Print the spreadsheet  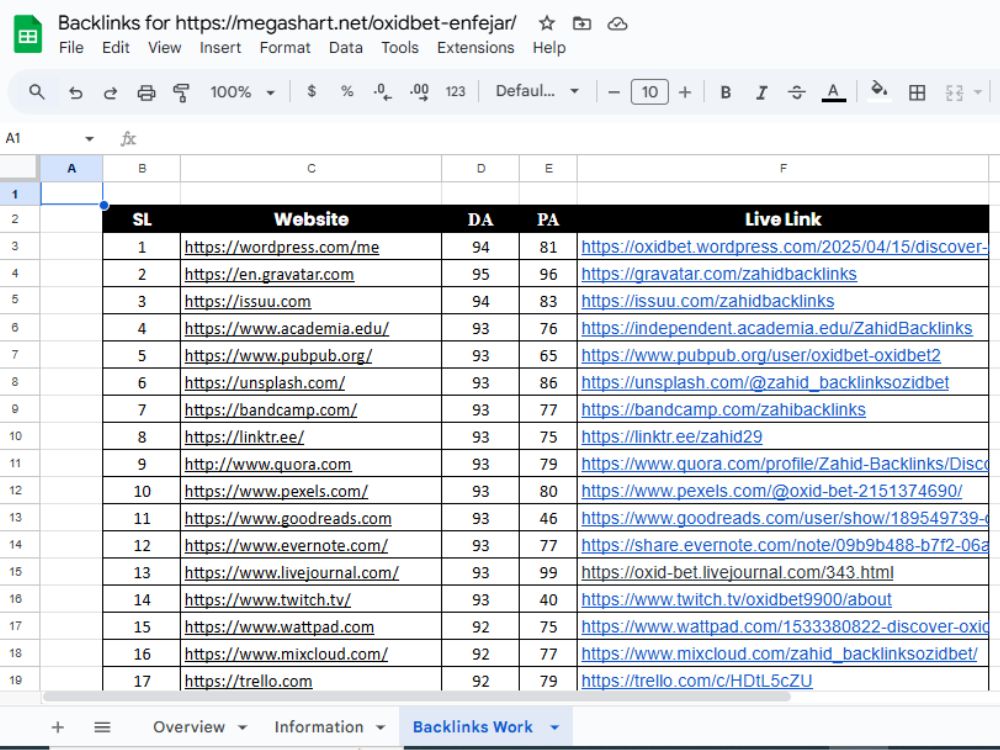click(x=146, y=92)
